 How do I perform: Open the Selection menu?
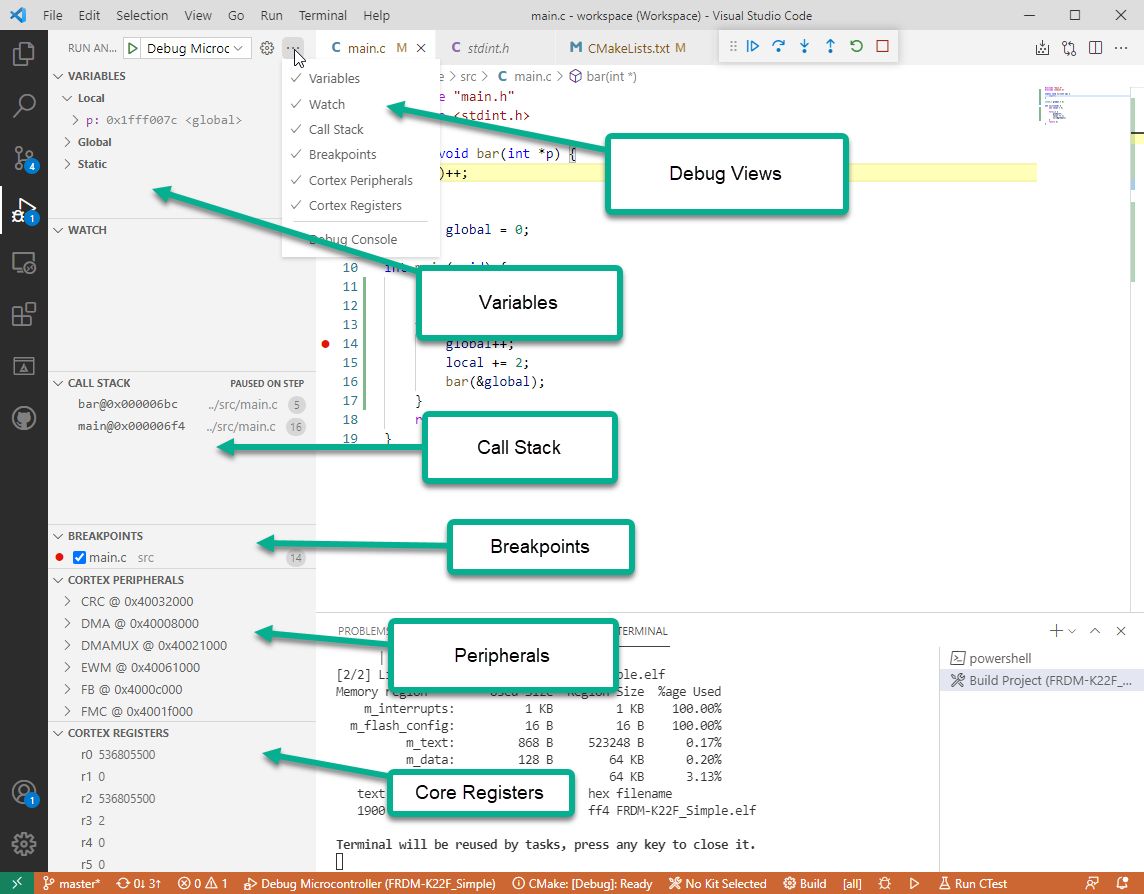click(142, 15)
